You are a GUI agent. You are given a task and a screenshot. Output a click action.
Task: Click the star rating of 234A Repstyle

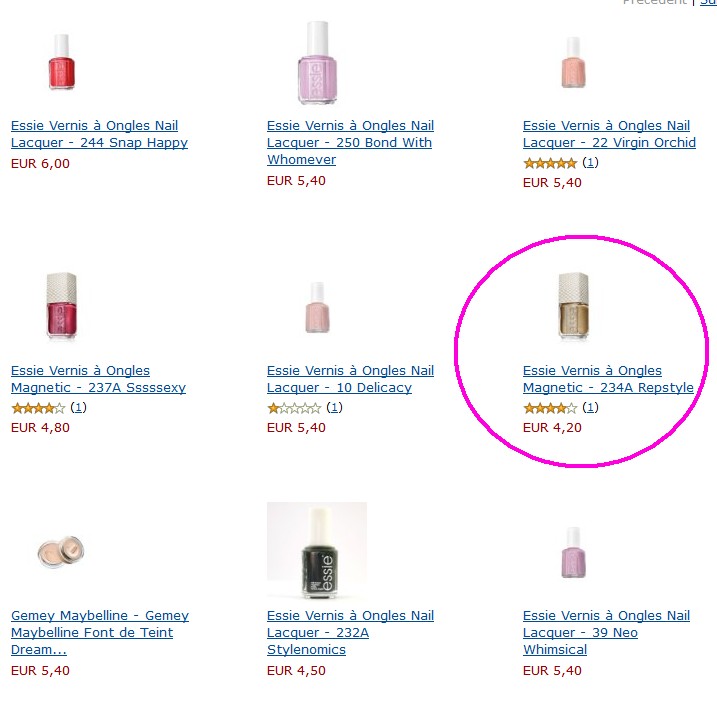tap(549, 408)
